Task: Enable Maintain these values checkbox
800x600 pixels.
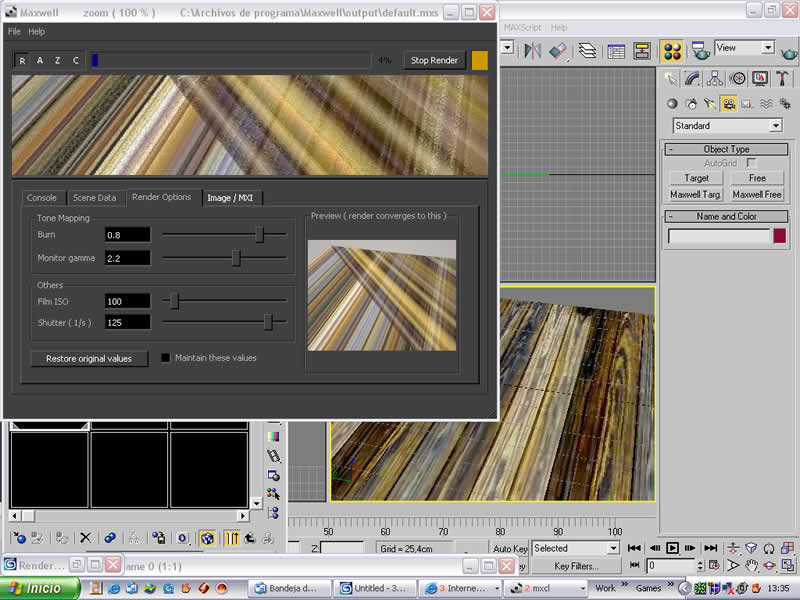Action: point(167,357)
